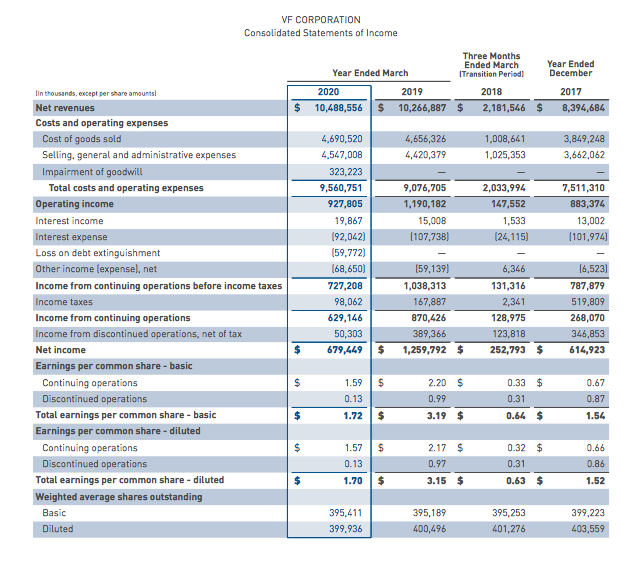
Task: Select operating income value 927,805
Action: (x=345, y=204)
